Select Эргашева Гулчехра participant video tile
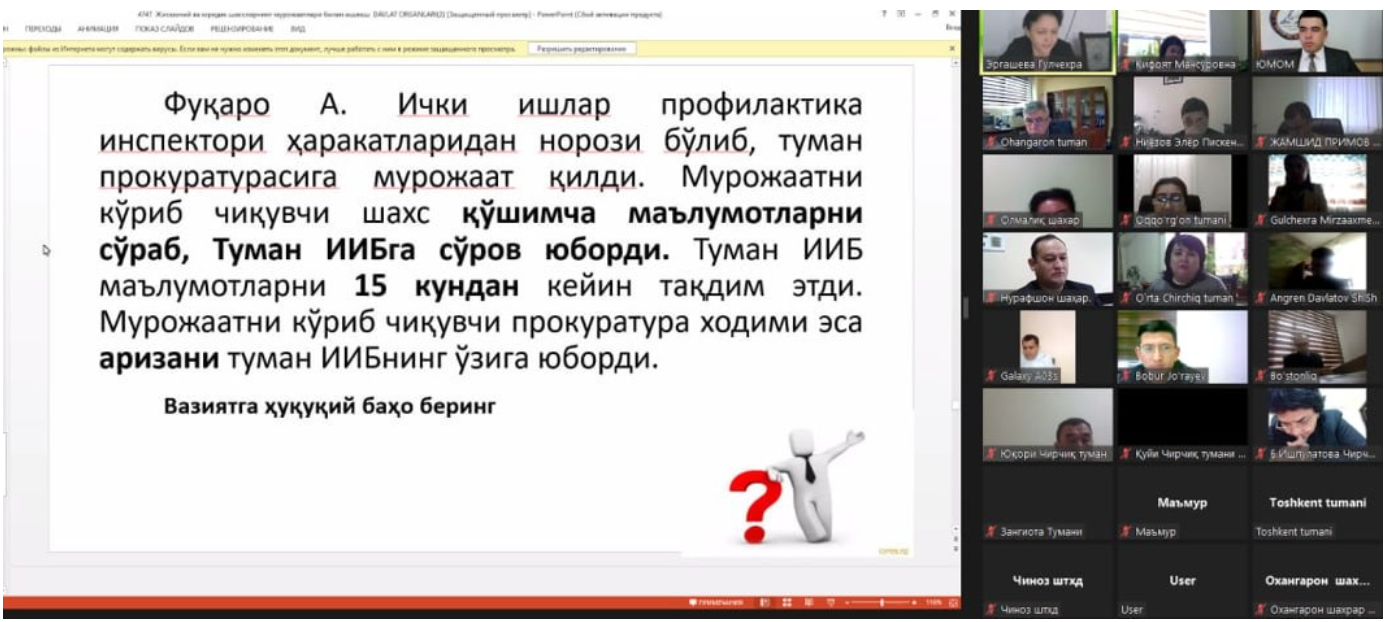Image resolution: width=1385 pixels, height=622 pixels. [x=1047, y=40]
